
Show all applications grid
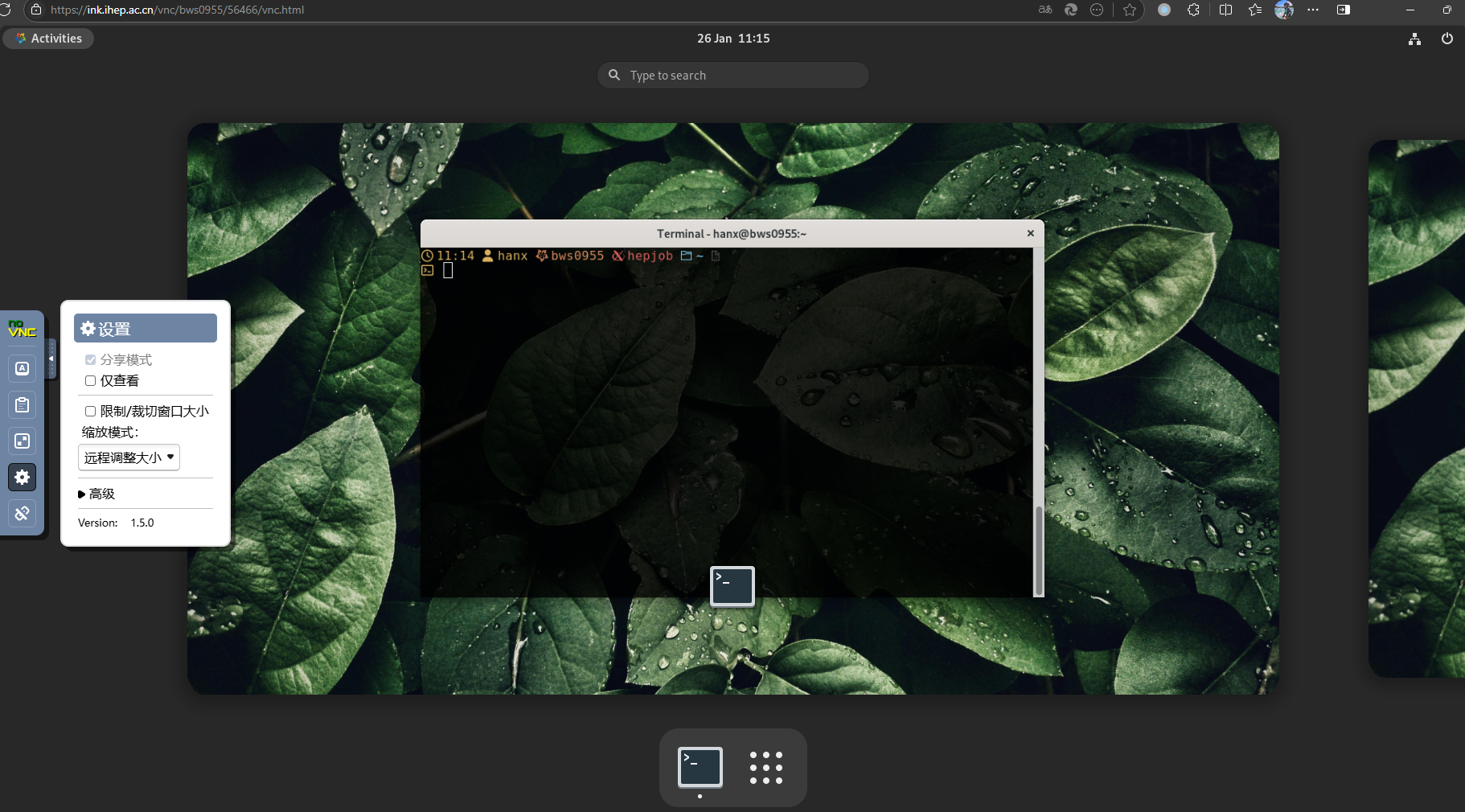point(766,768)
